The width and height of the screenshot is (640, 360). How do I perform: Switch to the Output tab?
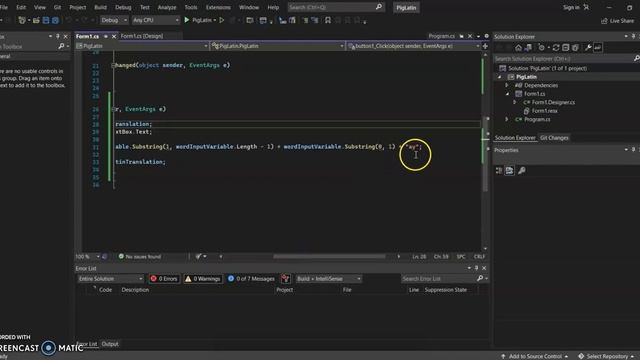pyautogui.click(x=110, y=344)
